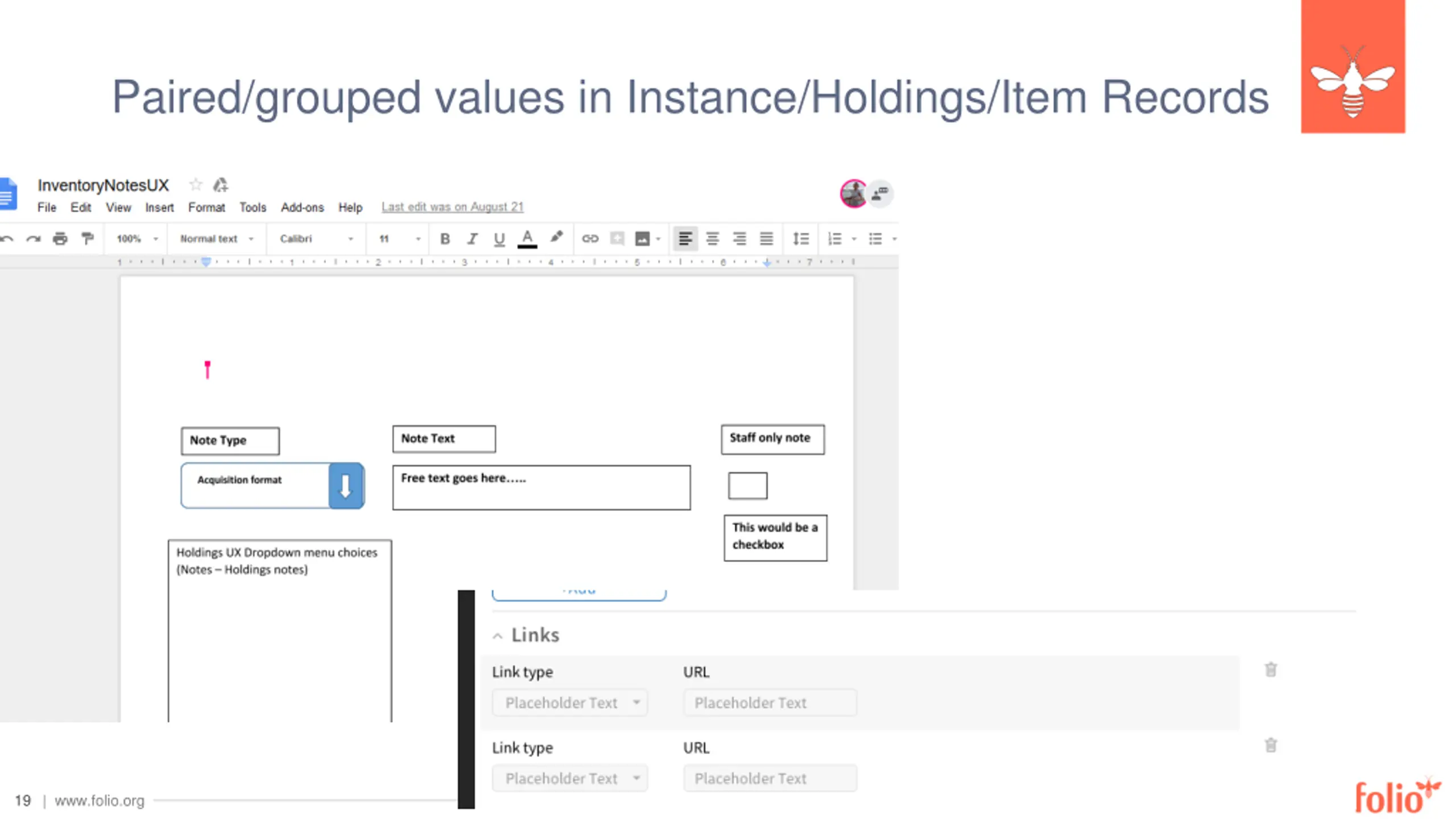1456x819 pixels.
Task: Open the Edit menu
Action: pos(81,208)
